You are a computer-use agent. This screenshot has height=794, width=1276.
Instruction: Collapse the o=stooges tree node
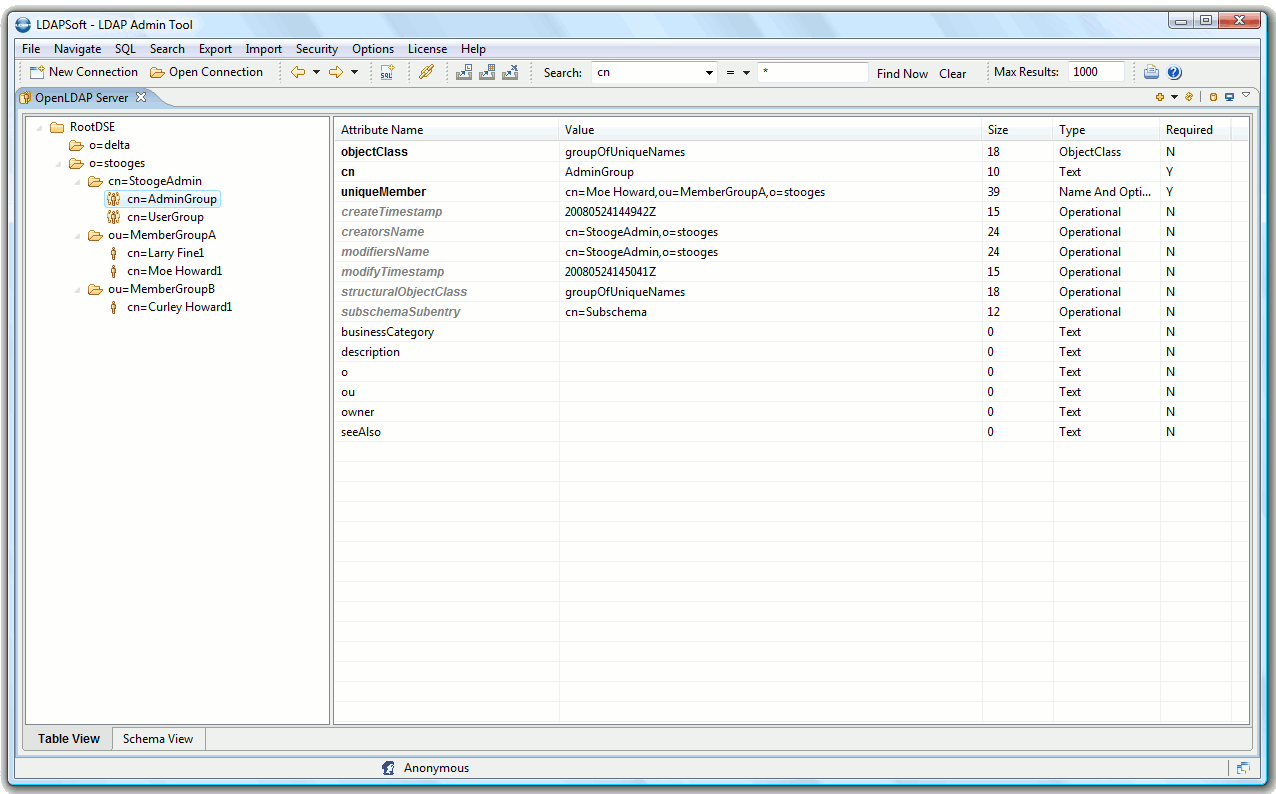(59, 164)
